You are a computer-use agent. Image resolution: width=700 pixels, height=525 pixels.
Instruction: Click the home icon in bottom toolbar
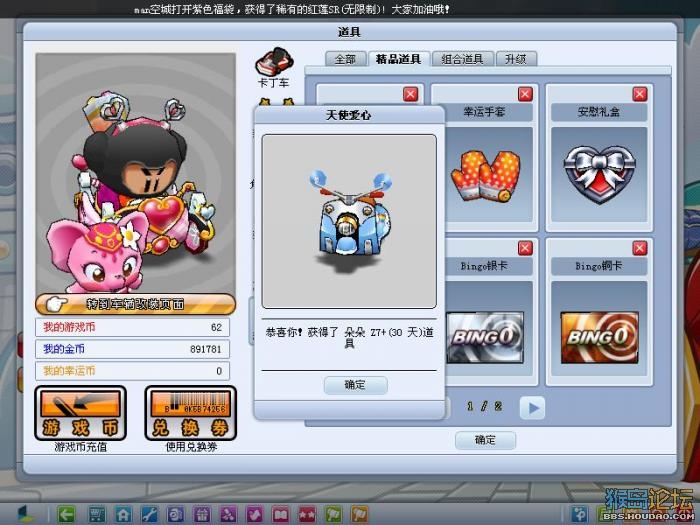click(x=123, y=514)
